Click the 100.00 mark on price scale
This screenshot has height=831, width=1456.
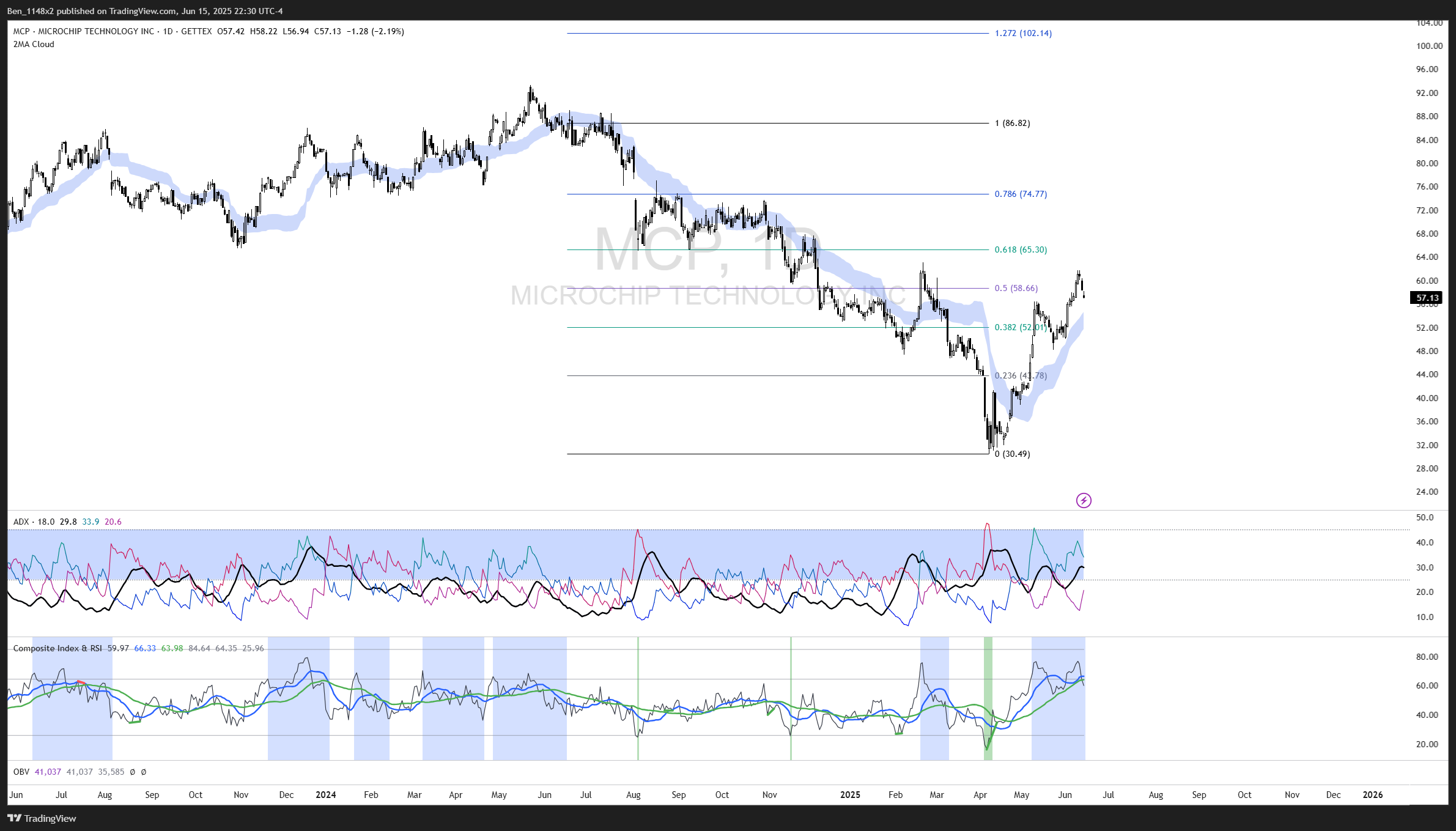coord(1429,46)
